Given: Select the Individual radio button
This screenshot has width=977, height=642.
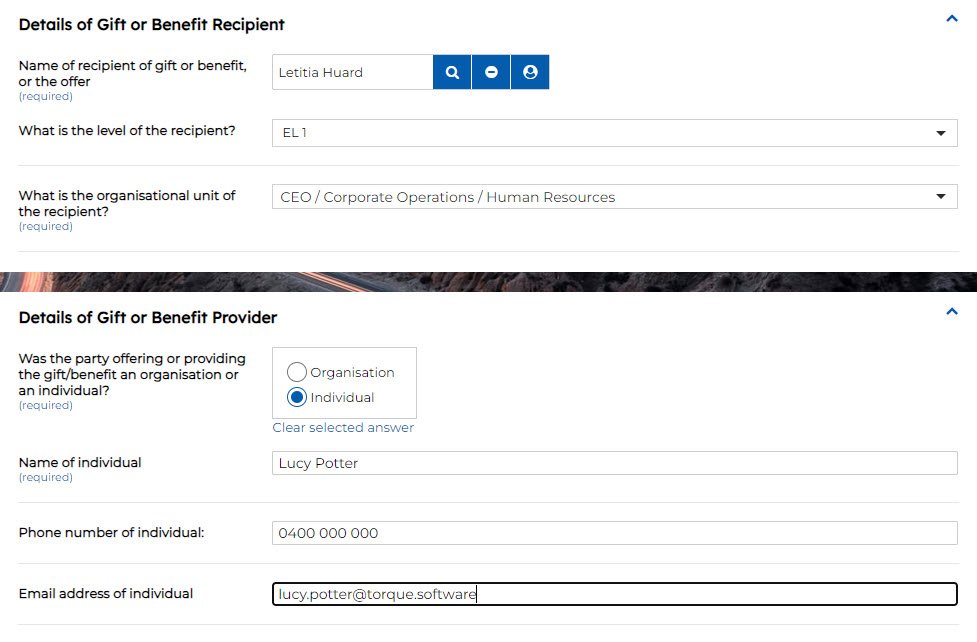Looking at the screenshot, I should pyautogui.click(x=297, y=397).
